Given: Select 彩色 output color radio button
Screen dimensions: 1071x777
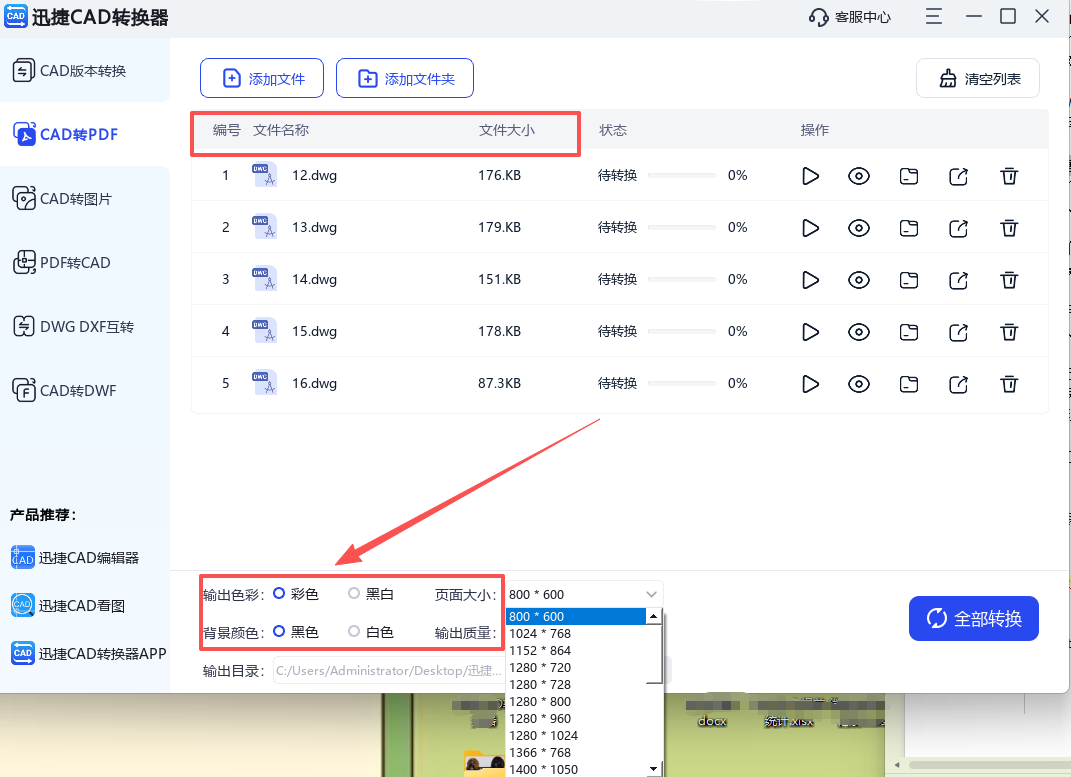Looking at the screenshot, I should pos(279,593).
